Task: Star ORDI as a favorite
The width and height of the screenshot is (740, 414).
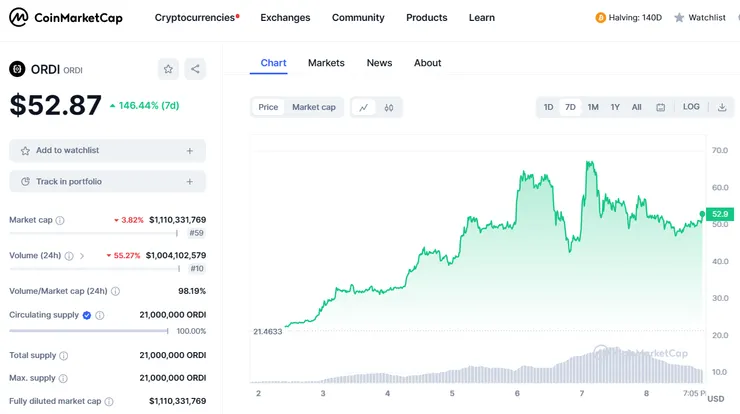Action: (x=168, y=69)
